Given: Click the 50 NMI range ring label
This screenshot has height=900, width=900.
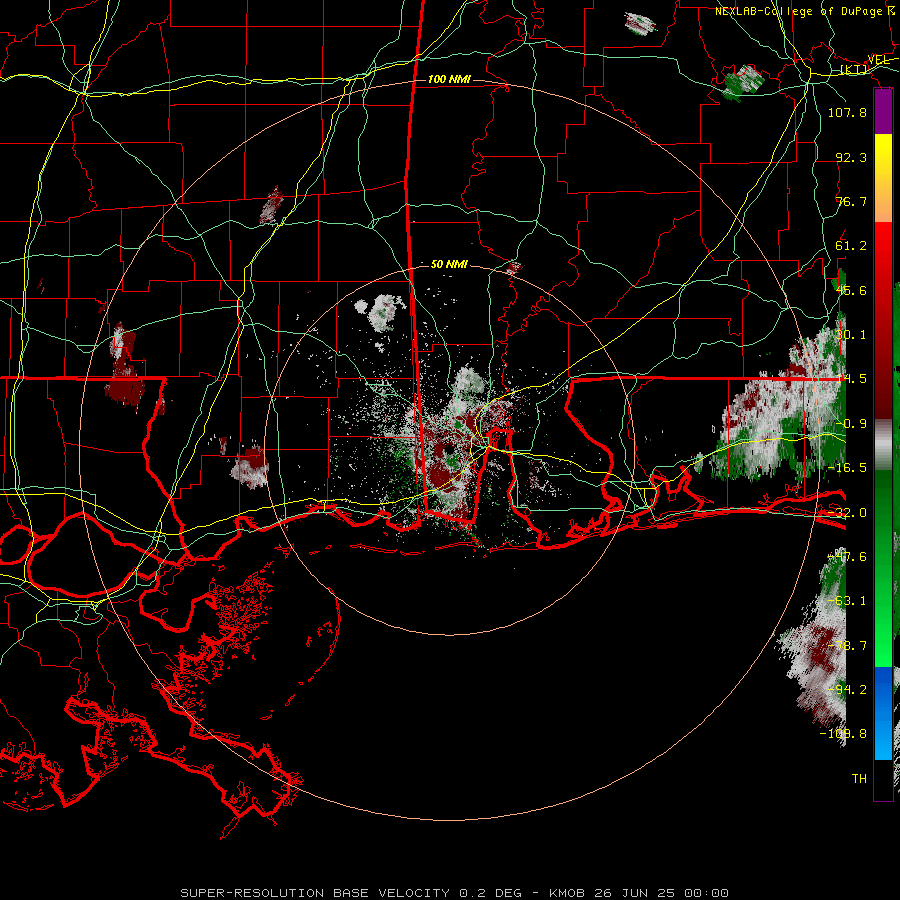Looking at the screenshot, I should pos(449,264).
